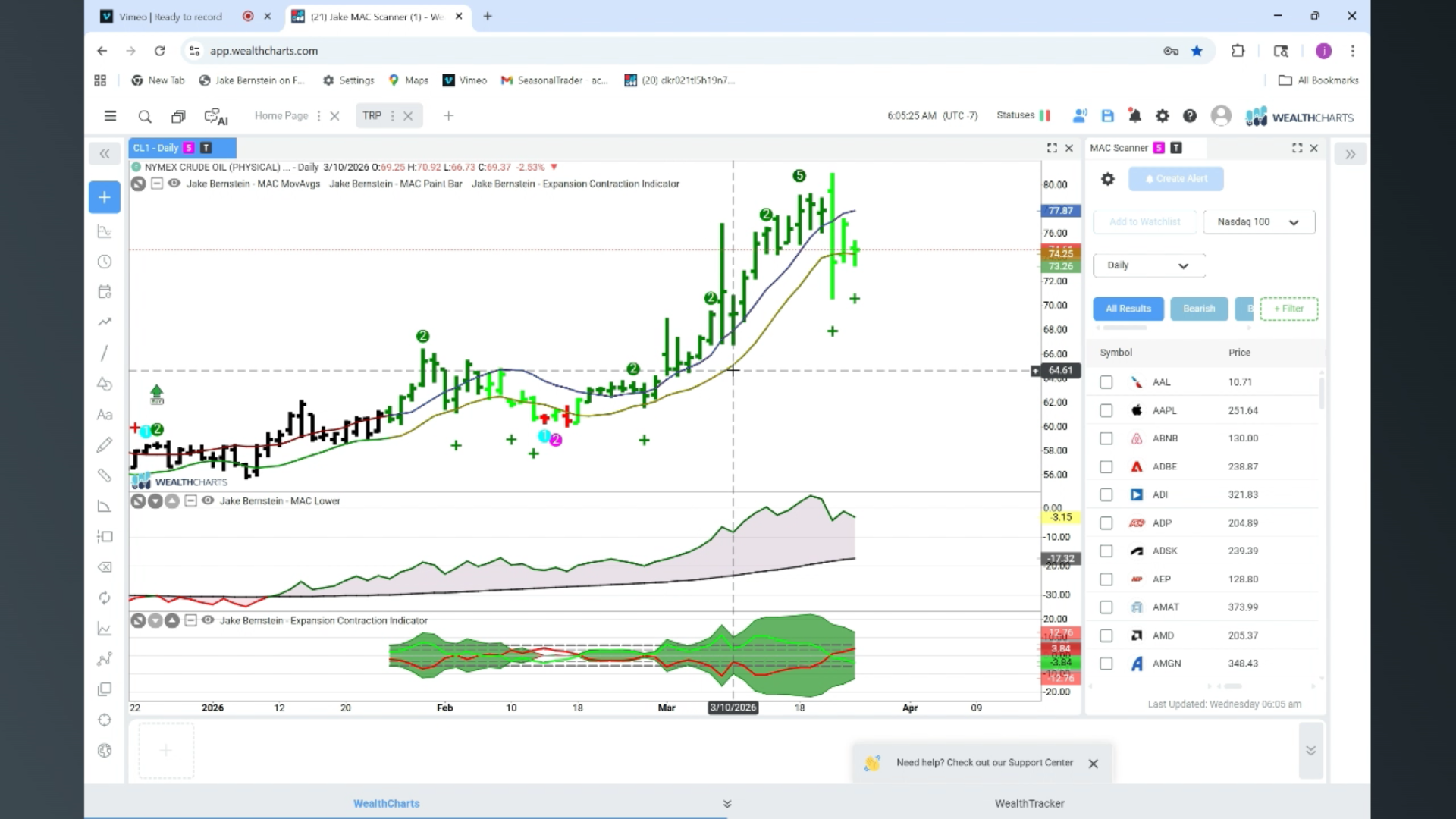
Task: Switch to the Home Page tab
Action: click(281, 116)
